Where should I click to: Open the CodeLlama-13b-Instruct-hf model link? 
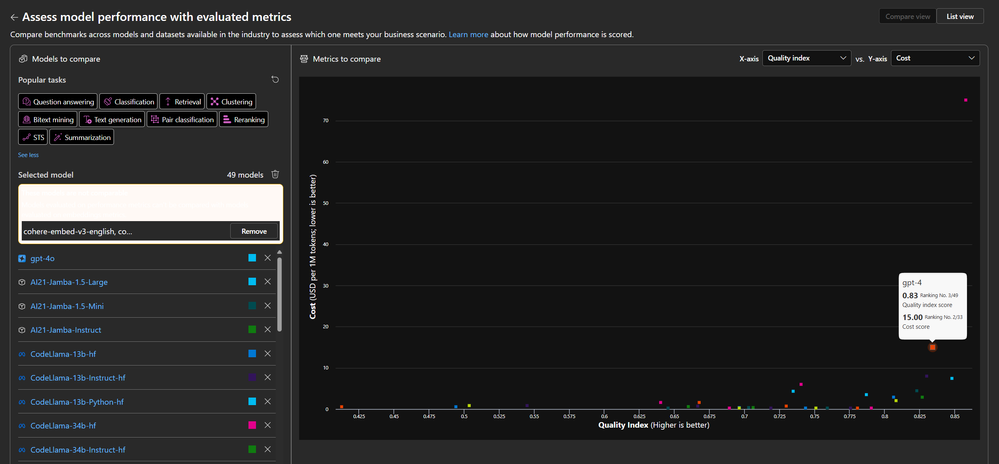(x=78, y=377)
